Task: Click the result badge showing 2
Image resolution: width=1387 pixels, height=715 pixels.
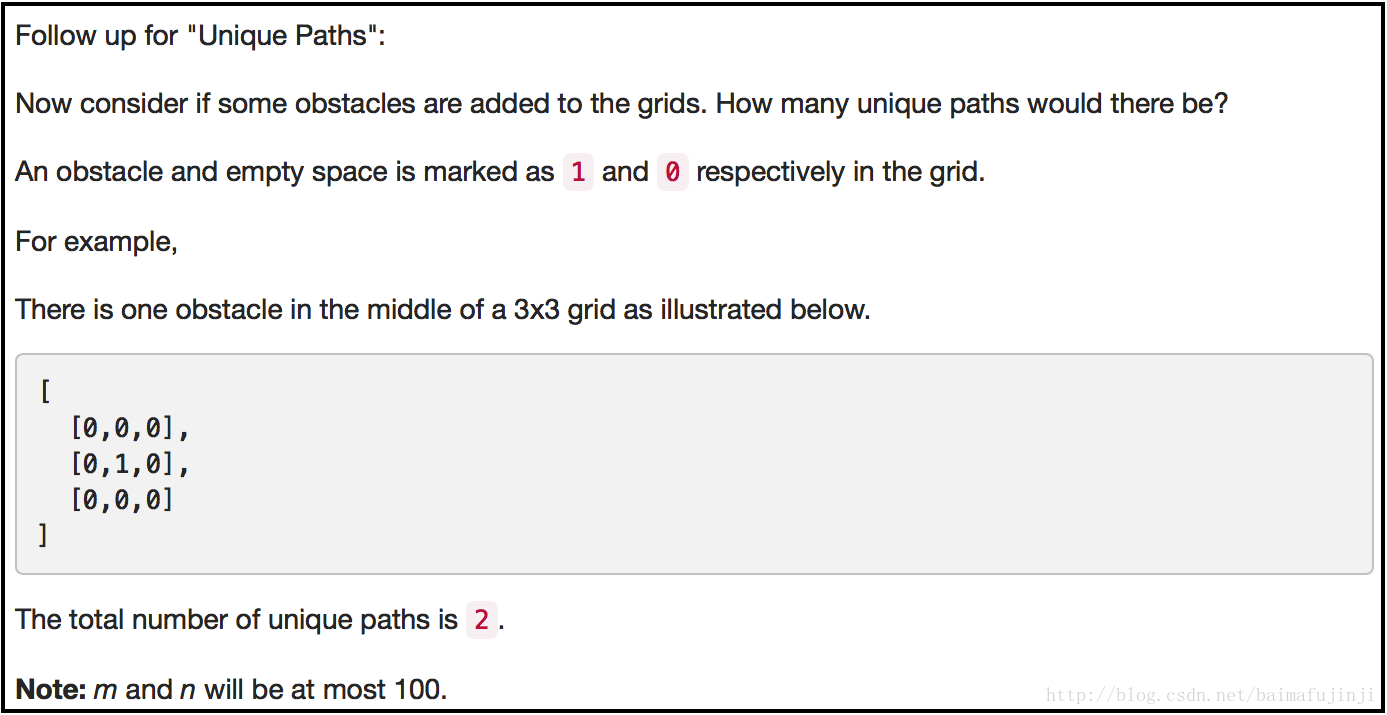Action: click(481, 620)
